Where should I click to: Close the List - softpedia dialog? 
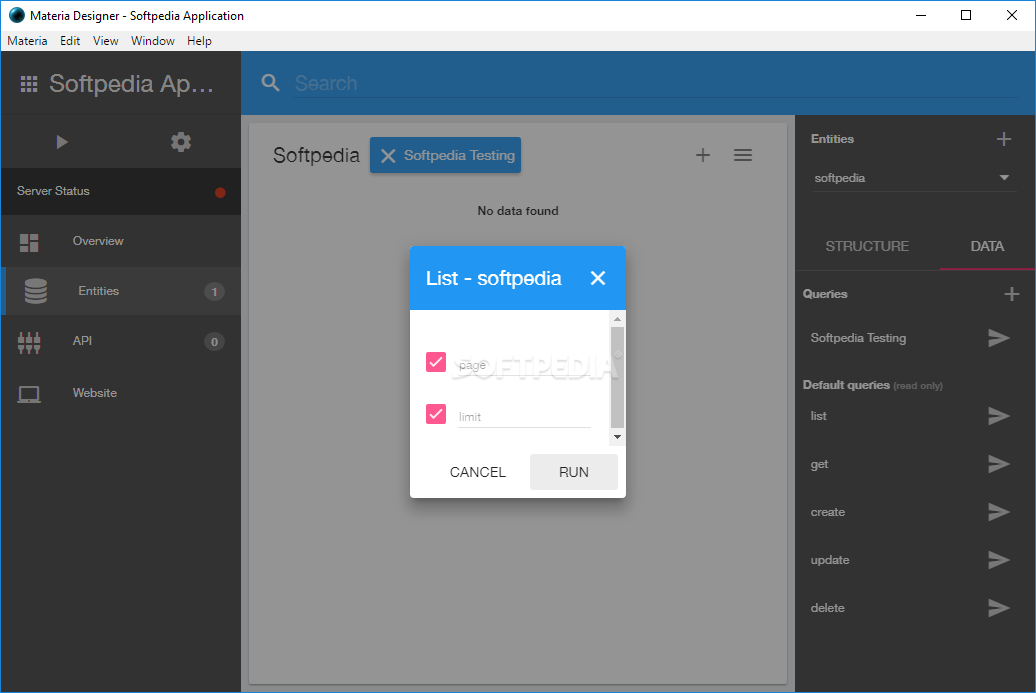tap(598, 278)
